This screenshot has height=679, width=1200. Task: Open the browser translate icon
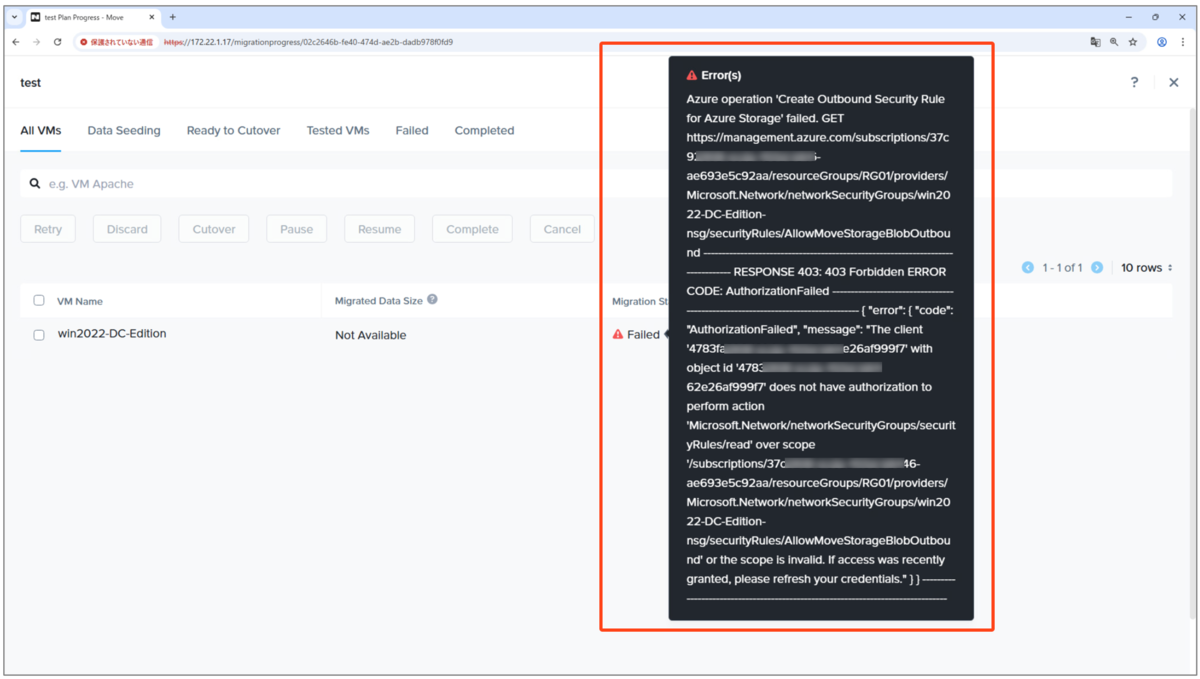click(1095, 42)
